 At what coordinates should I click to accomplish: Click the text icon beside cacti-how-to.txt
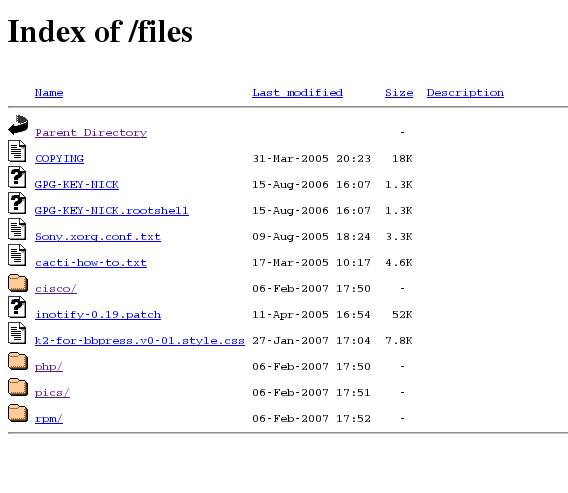tap(17, 255)
